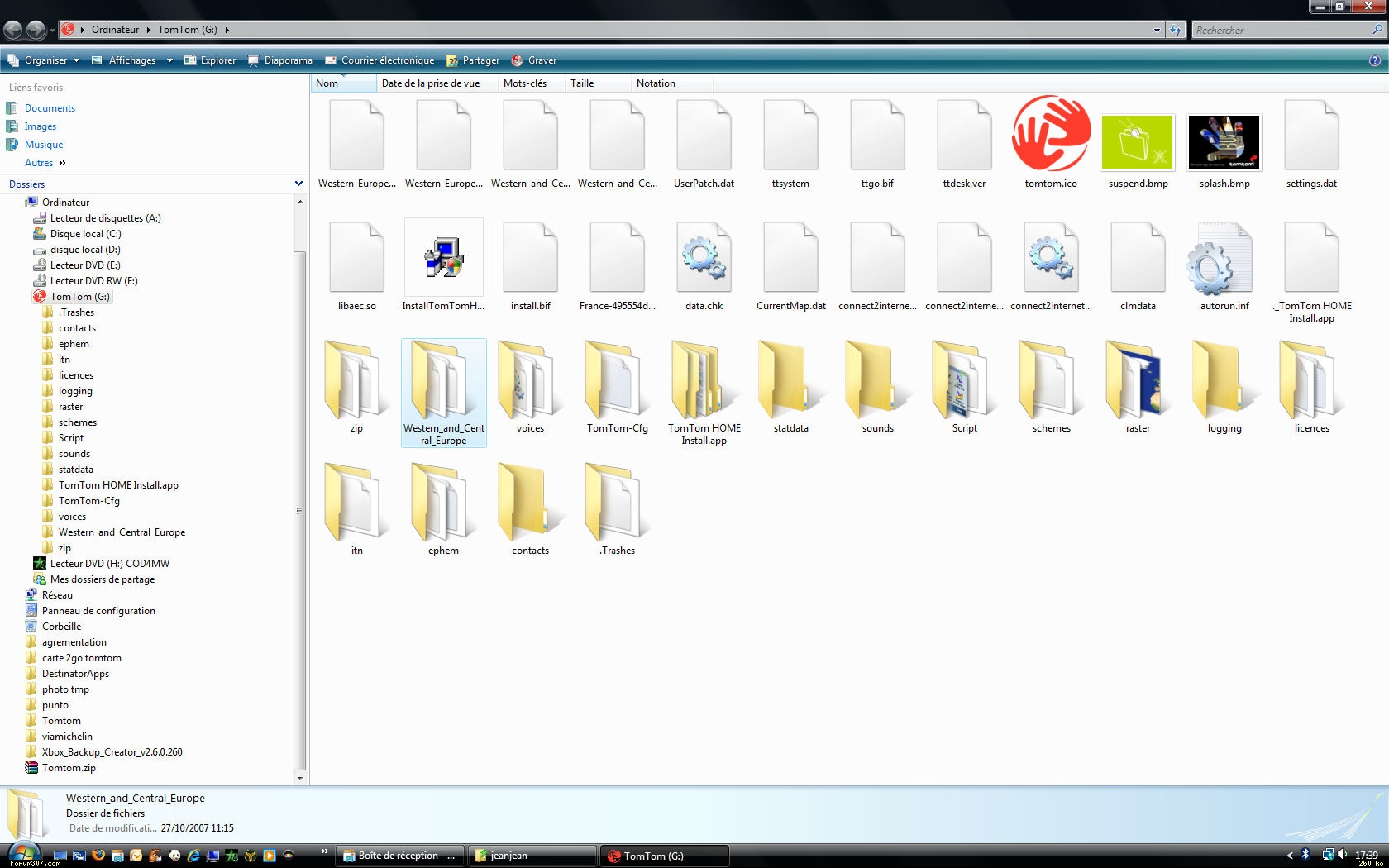The height and width of the screenshot is (868, 1389).
Task: Click in the Rechercher search box
Action: click(x=1280, y=31)
